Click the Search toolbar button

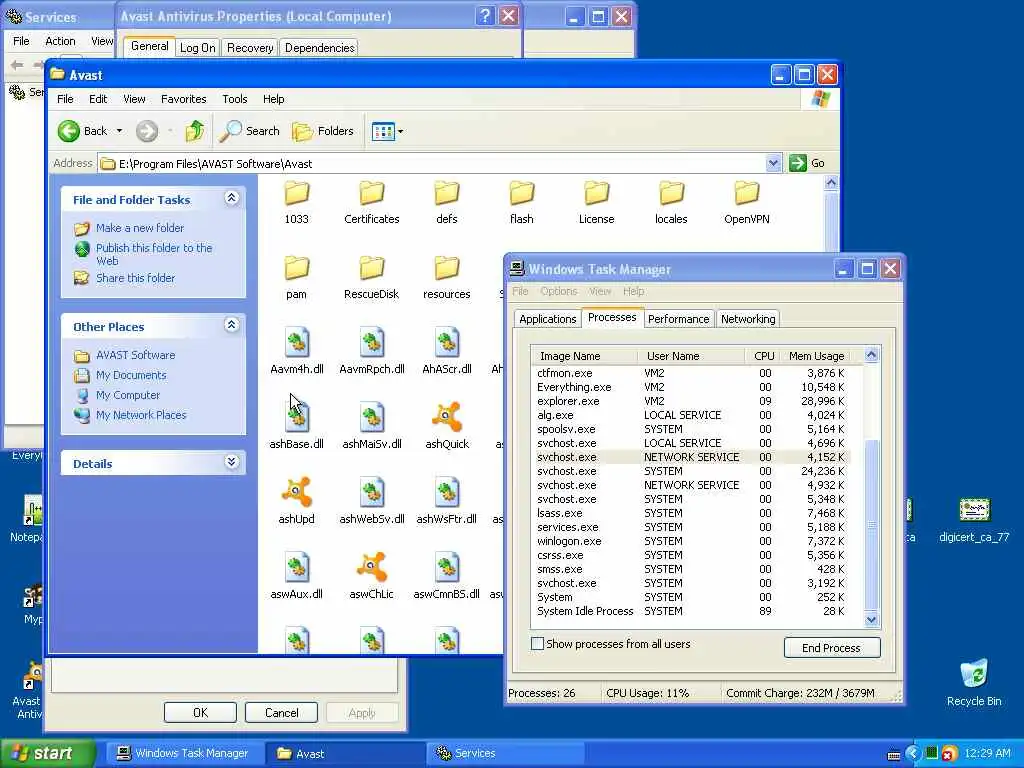click(249, 131)
